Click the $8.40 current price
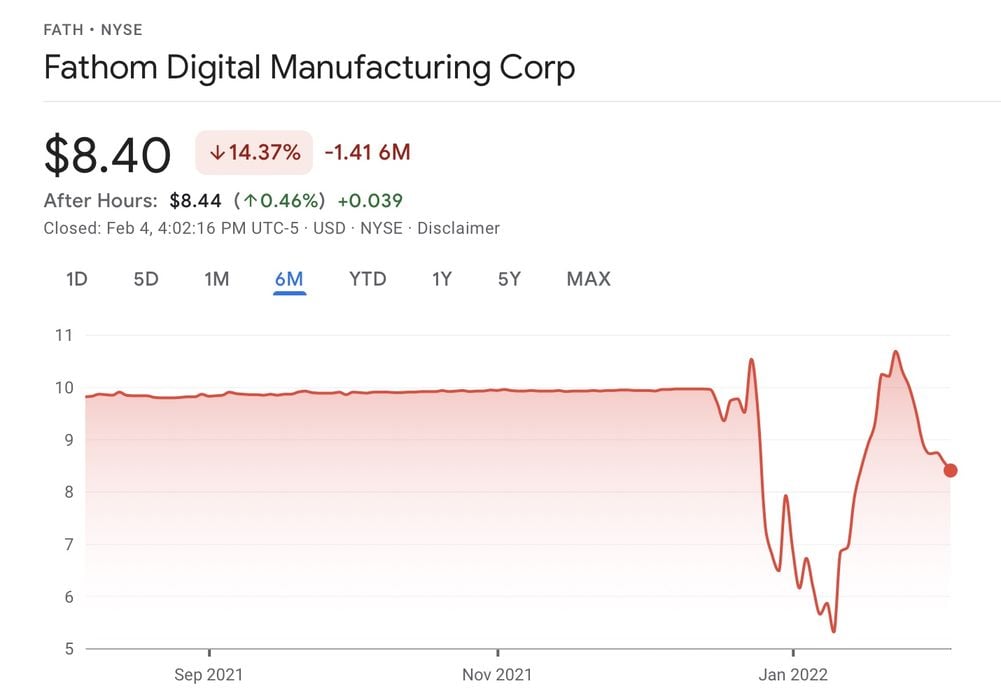Viewport: 1001px width, 700px height. point(107,155)
